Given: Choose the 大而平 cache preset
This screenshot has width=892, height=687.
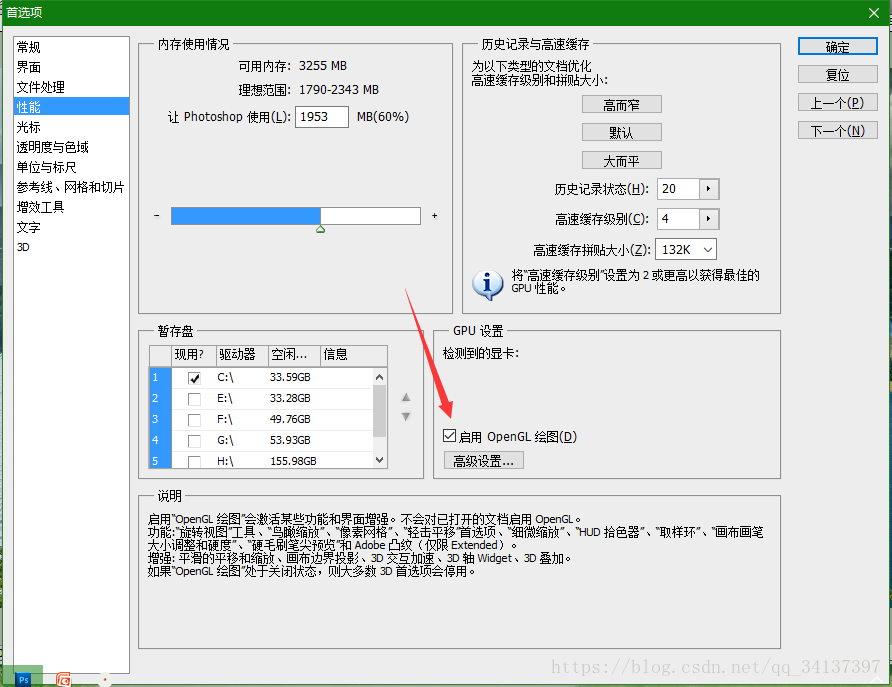Looking at the screenshot, I should coord(621,160).
